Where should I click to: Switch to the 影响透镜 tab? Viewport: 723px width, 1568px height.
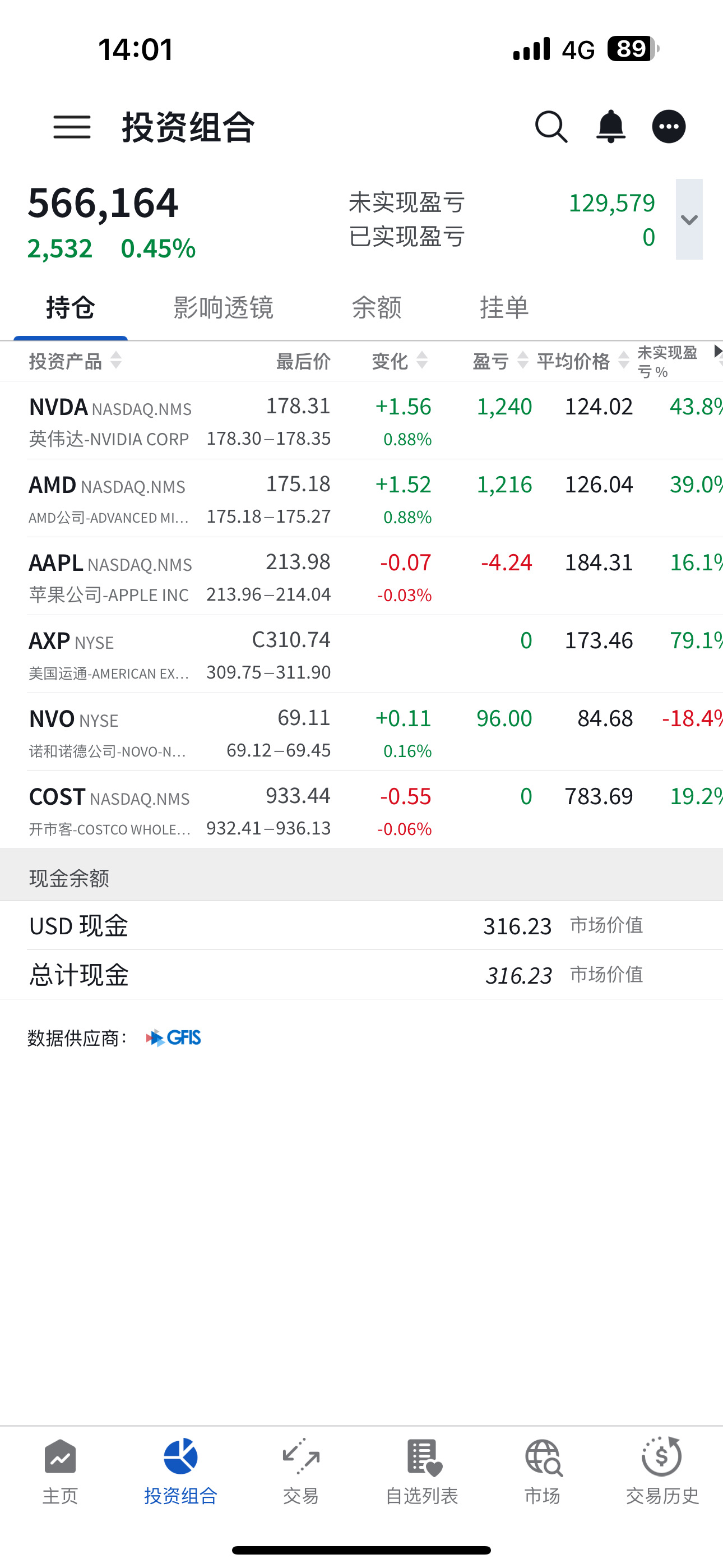224,307
